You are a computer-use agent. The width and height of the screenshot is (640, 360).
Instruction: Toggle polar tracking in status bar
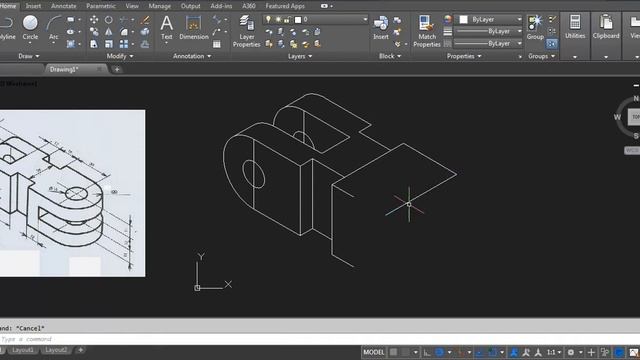[439, 352]
